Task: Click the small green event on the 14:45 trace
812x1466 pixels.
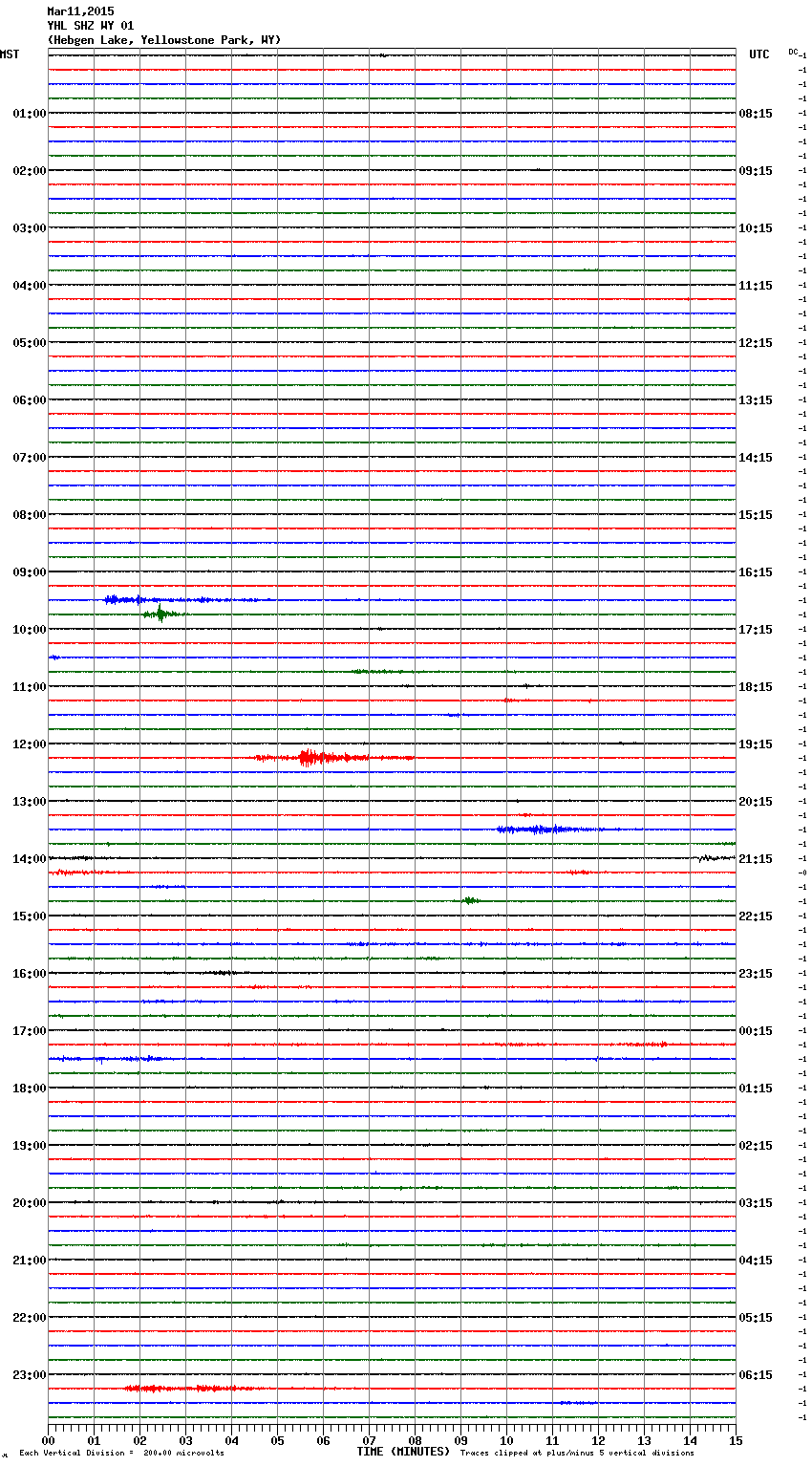Action: click(x=470, y=900)
